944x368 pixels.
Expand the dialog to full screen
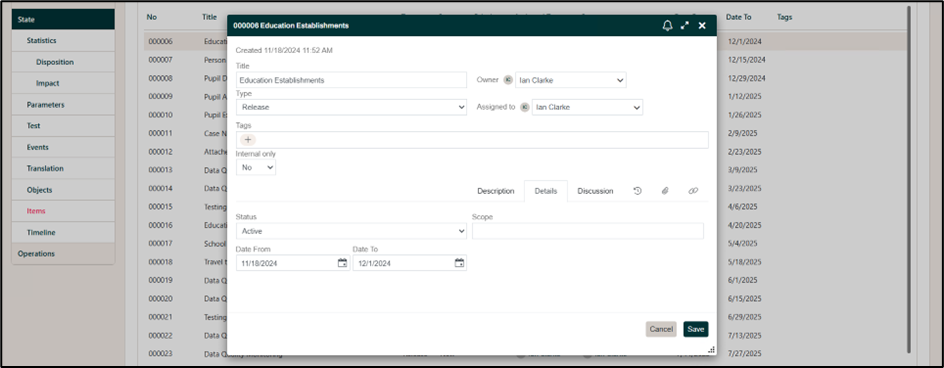685,25
